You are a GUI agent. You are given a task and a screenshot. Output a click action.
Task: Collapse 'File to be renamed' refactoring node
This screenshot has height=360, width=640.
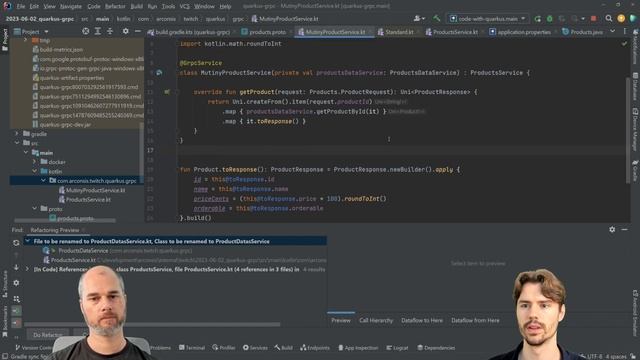point(27,241)
